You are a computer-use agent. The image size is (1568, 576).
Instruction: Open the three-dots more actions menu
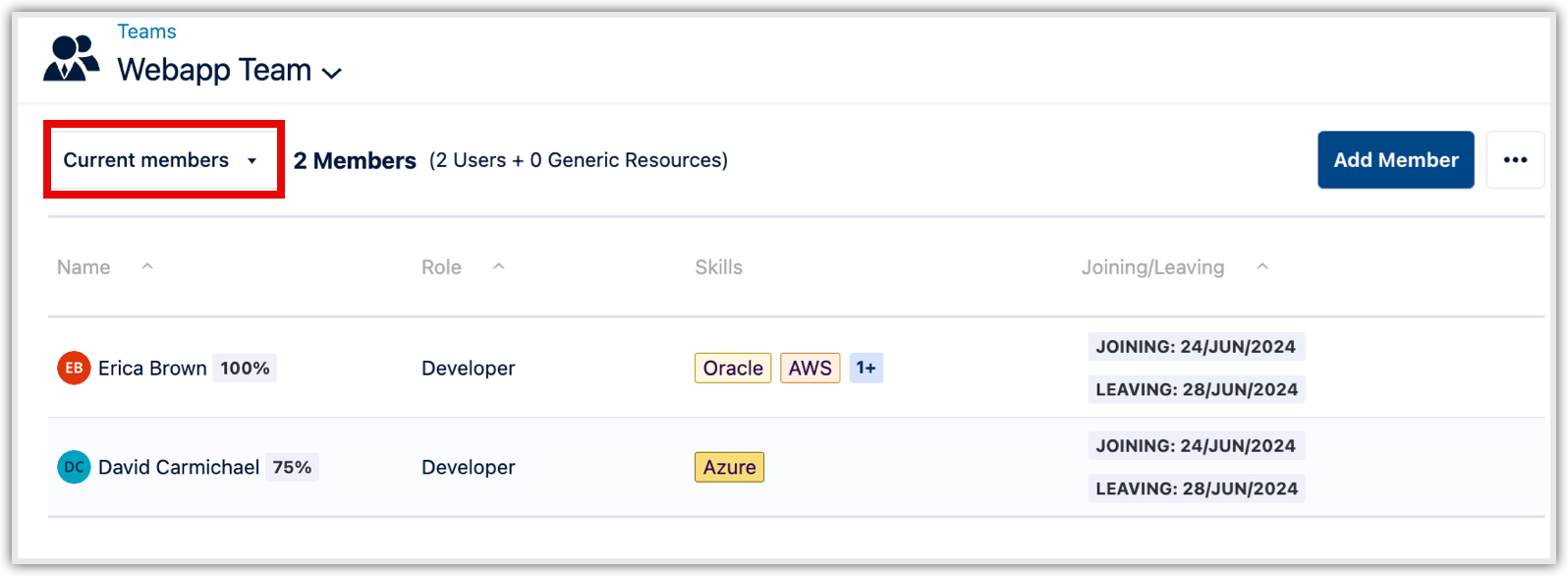(x=1515, y=160)
